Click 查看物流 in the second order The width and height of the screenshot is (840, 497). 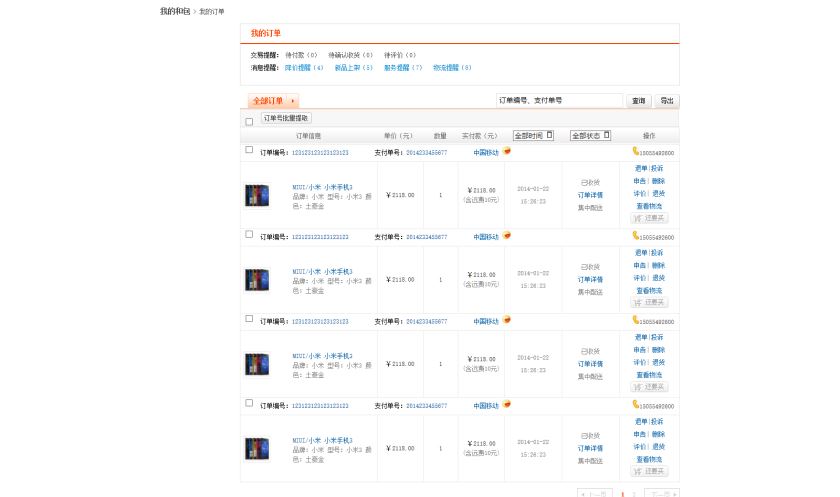coord(649,290)
